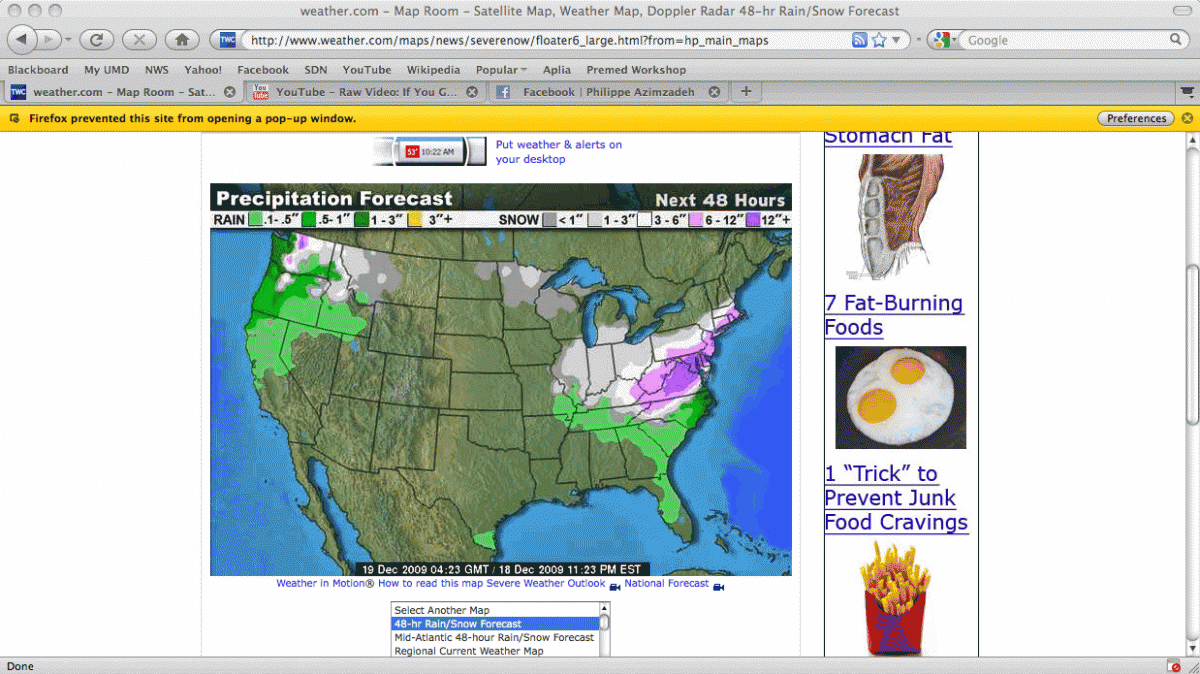Viewport: 1200px width, 674px height.
Task: Dismiss the pop-up blocked notification bar
Action: [1187, 118]
